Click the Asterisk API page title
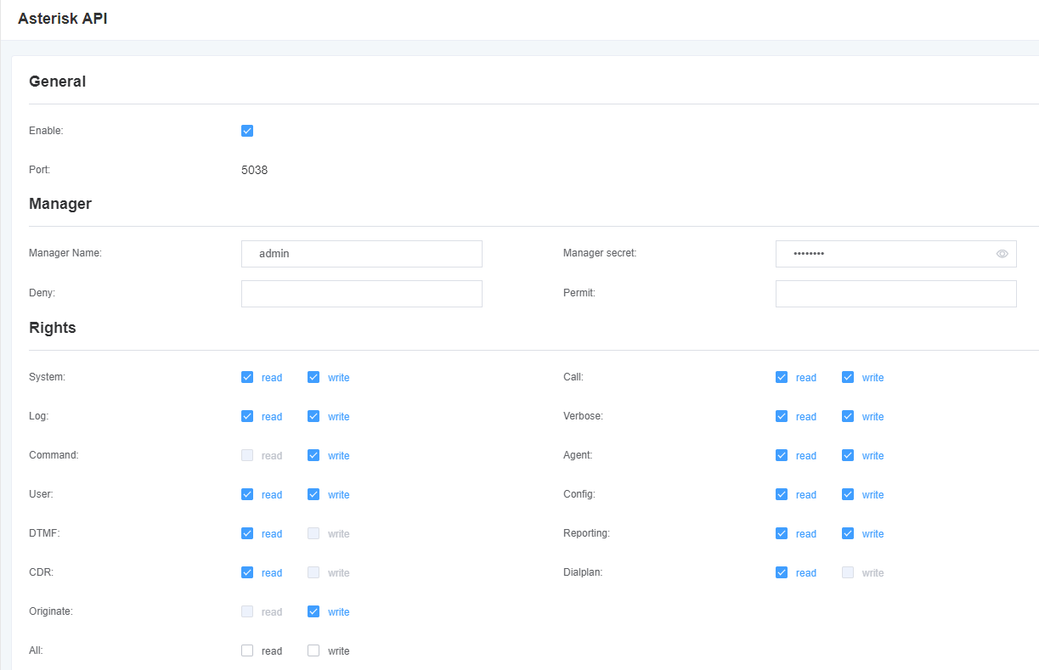 tap(63, 19)
